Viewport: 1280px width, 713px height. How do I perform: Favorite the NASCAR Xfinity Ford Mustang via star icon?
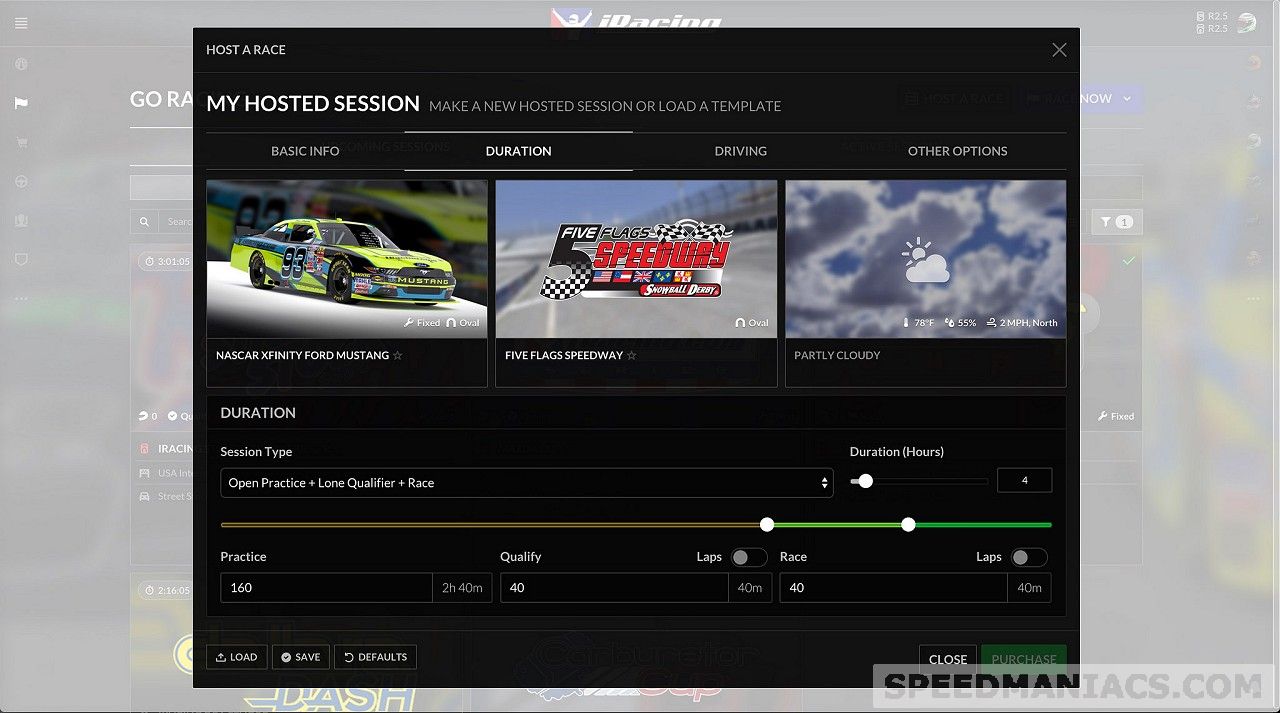[397, 355]
